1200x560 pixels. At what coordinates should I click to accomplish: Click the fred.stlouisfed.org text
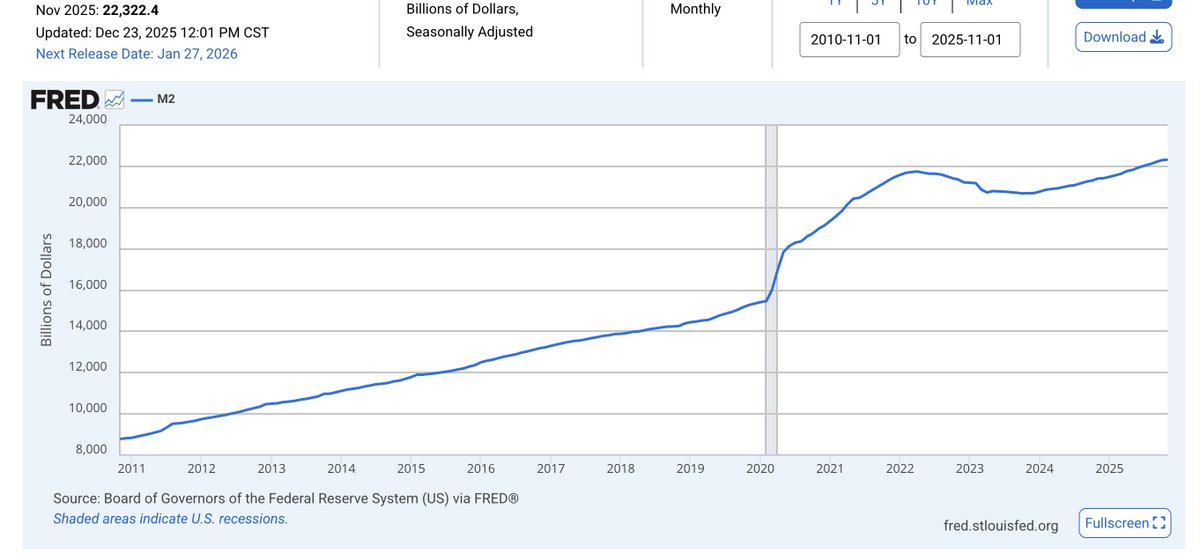[1001, 526]
